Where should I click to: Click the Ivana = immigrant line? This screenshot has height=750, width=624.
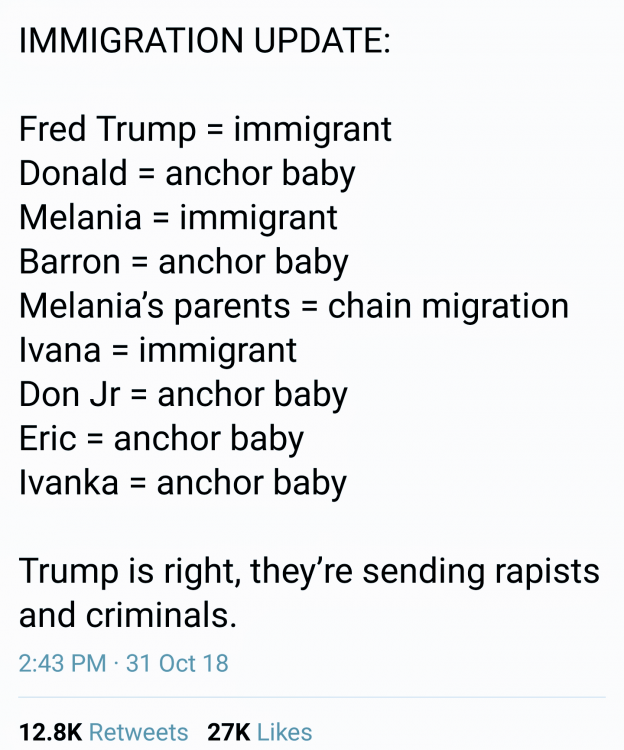pyautogui.click(x=158, y=351)
